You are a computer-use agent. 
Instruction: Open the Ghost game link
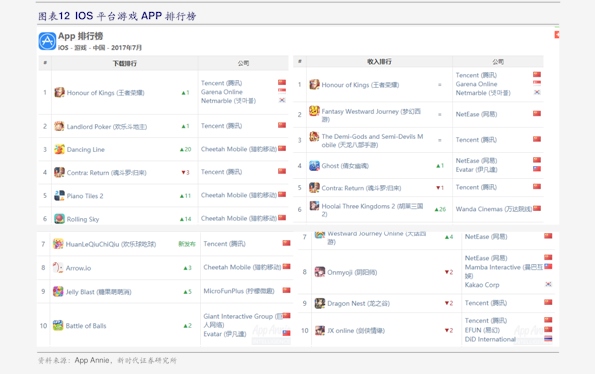pyautogui.click(x=345, y=166)
